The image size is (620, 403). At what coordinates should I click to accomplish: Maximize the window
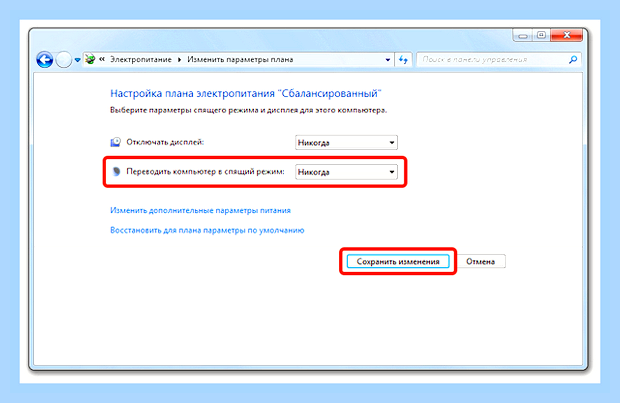pyautogui.click(x=541, y=35)
